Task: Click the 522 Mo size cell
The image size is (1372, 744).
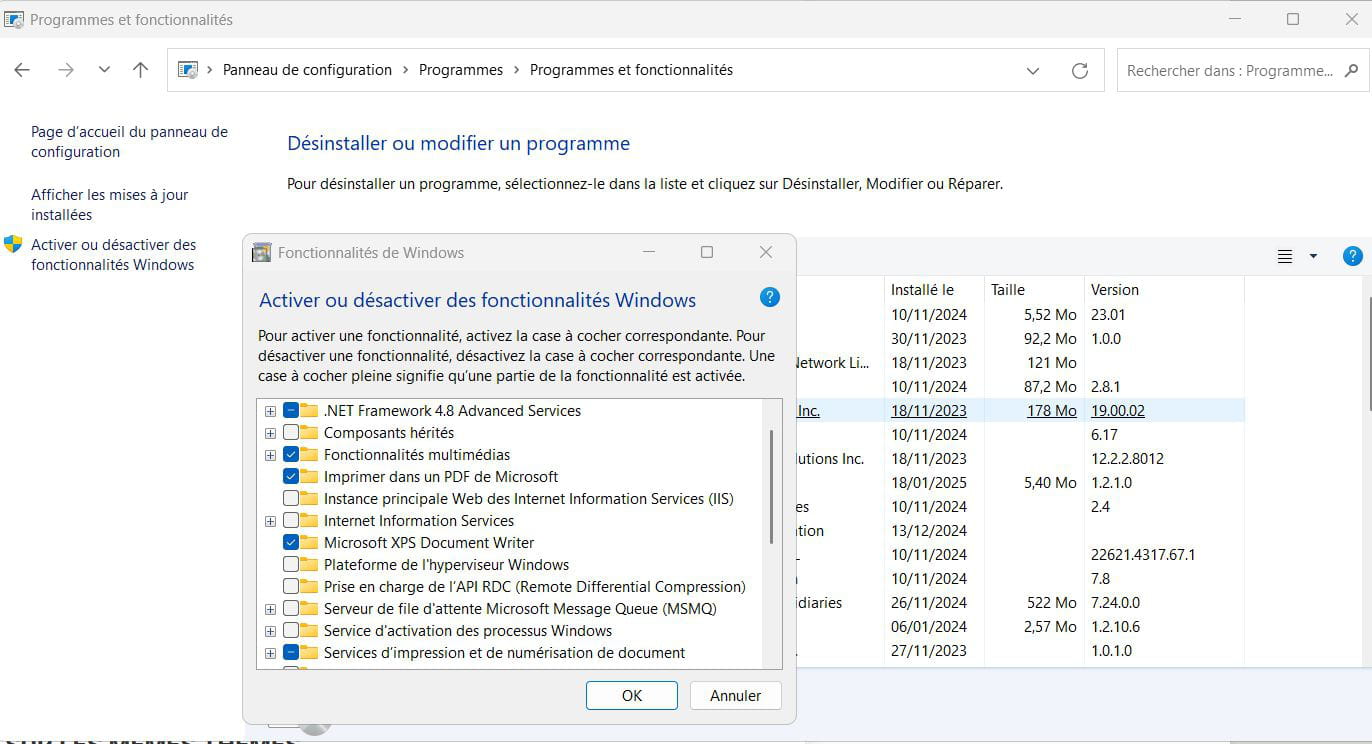Action: click(x=1050, y=603)
